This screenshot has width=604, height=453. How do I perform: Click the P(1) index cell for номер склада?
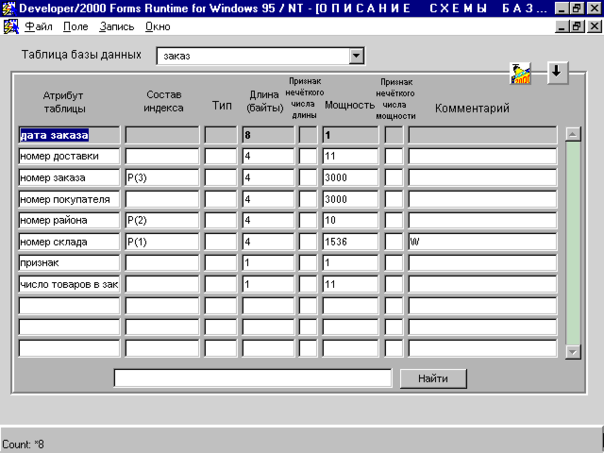click(x=161, y=242)
